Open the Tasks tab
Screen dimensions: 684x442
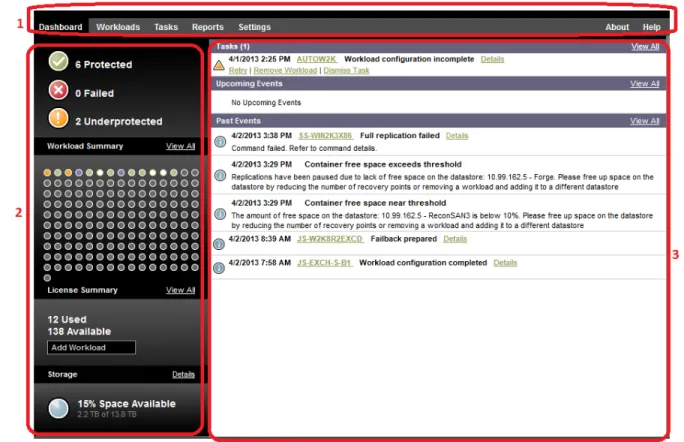(x=166, y=27)
